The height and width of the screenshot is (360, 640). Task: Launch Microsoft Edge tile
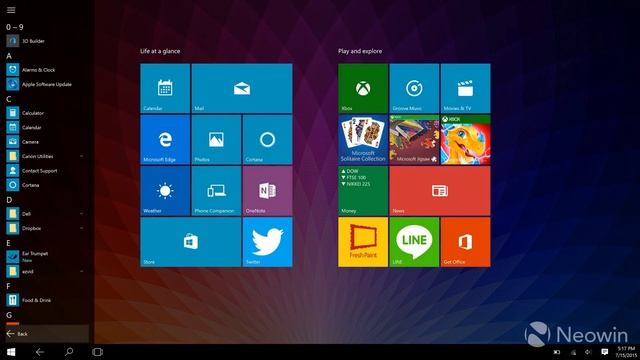click(165, 140)
